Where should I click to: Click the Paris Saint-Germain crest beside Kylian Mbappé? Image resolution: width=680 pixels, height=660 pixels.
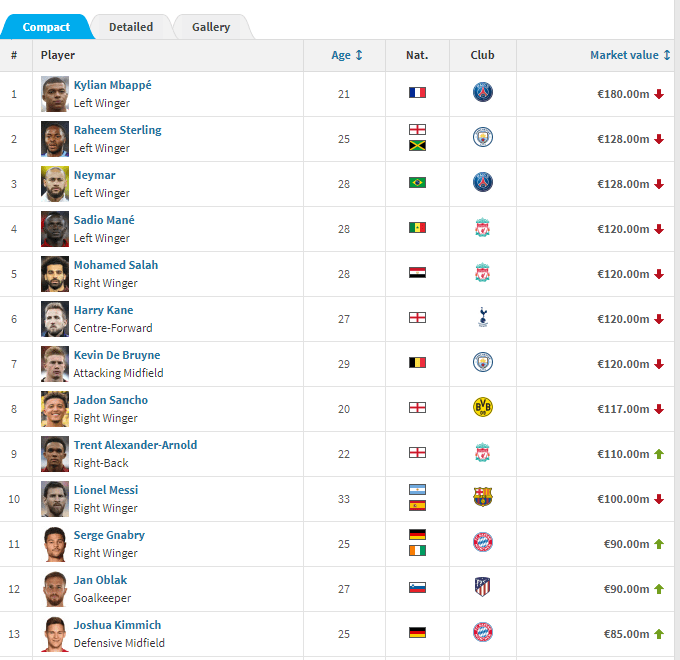482,92
